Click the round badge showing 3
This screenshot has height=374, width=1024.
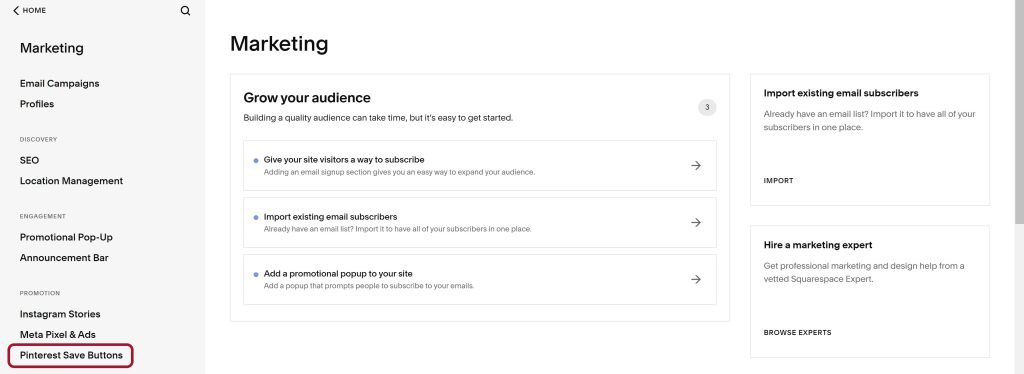point(707,108)
